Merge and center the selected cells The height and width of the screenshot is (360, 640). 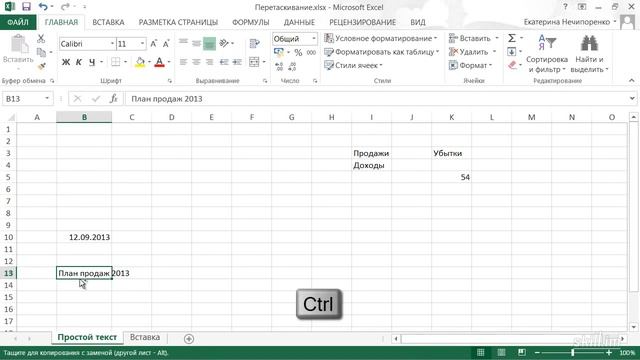click(254, 62)
